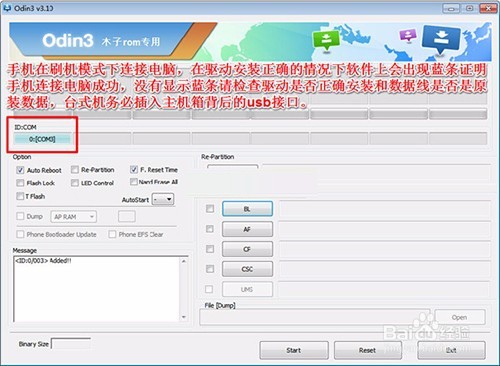Click the small box beside the AP RAM dropdown
This screenshot has width=500, height=366.
(x=127, y=217)
